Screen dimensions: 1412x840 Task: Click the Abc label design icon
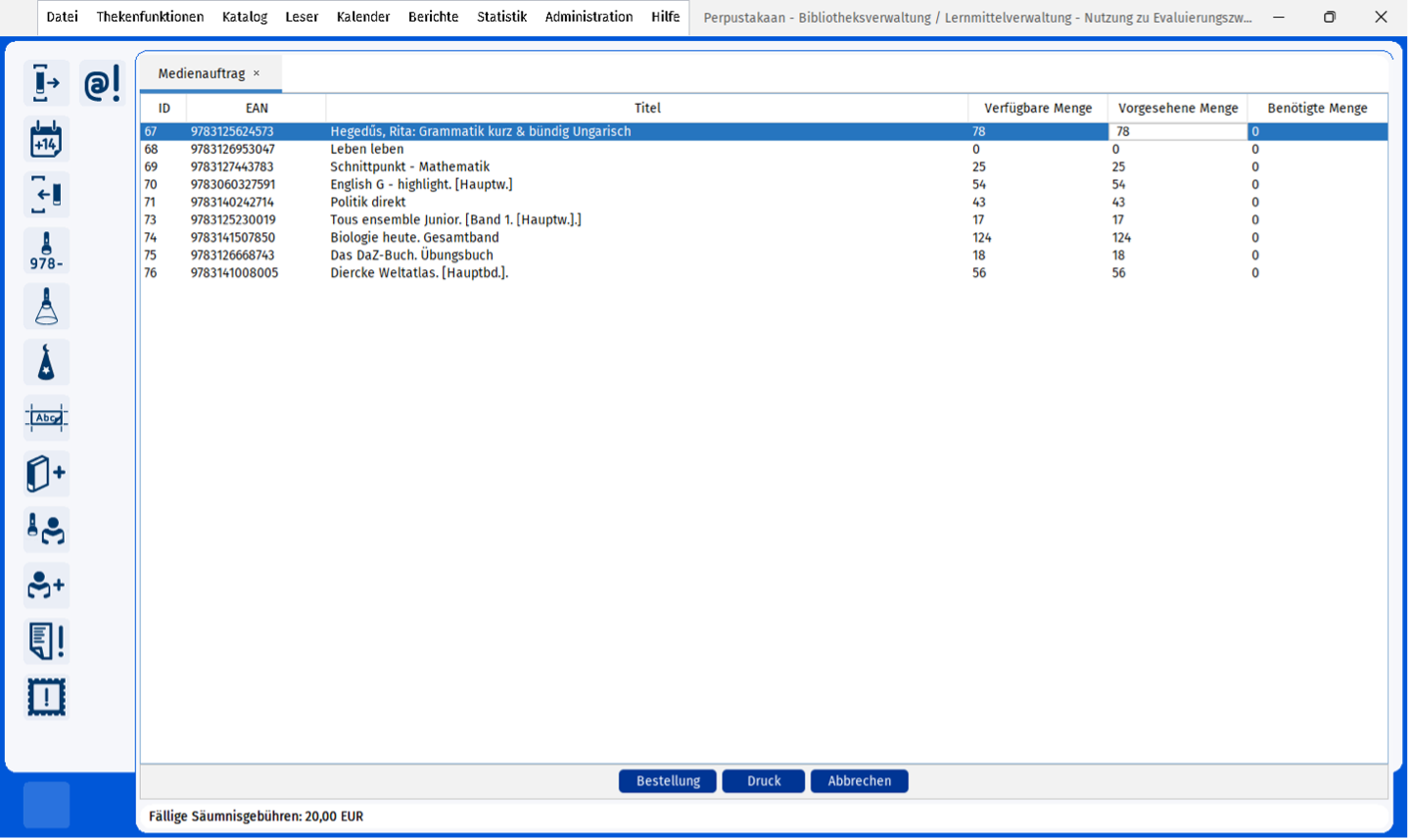[x=46, y=419]
